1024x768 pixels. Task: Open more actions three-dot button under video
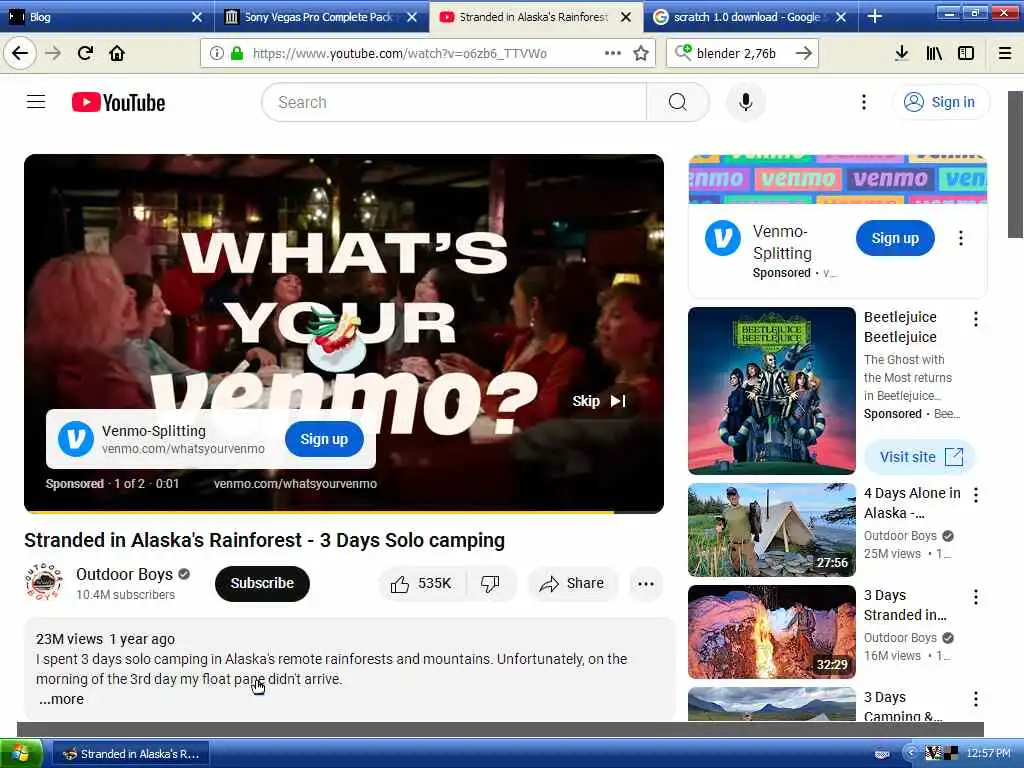[646, 583]
